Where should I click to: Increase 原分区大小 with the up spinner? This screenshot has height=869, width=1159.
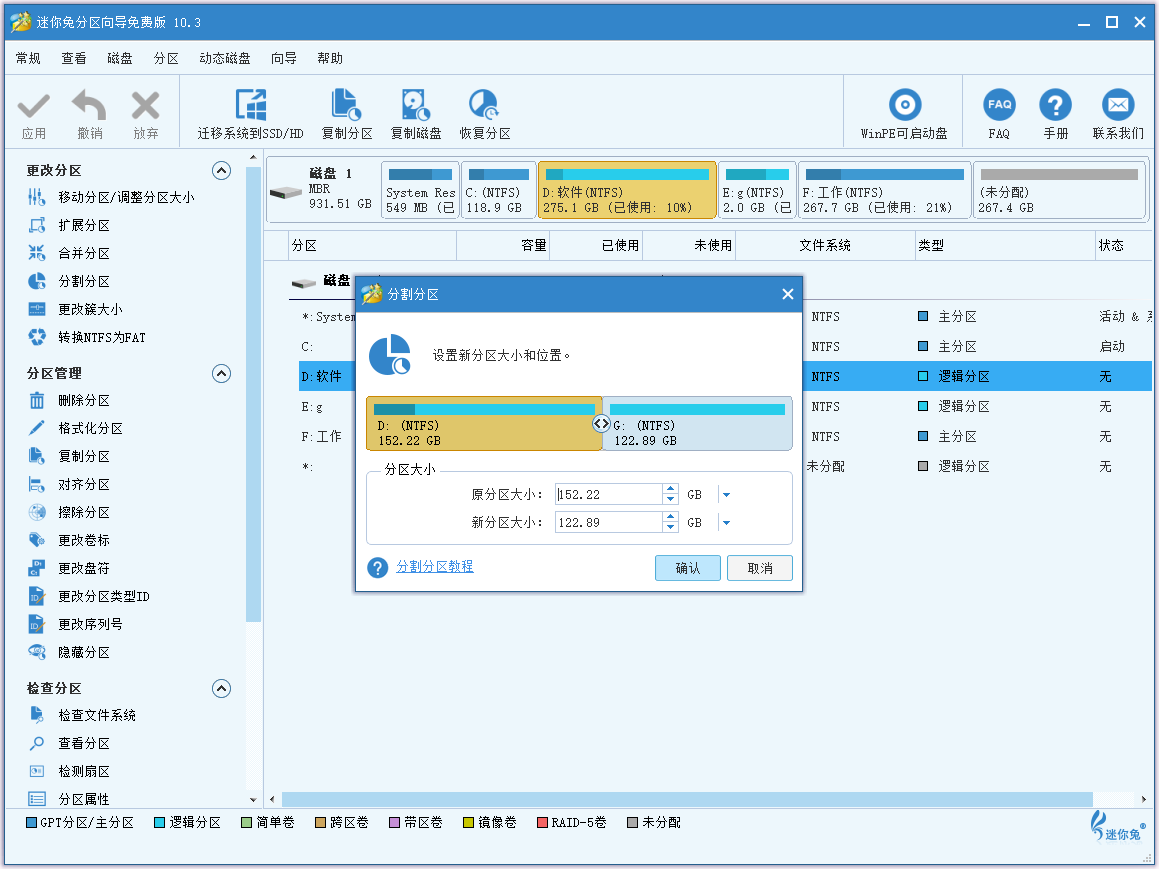point(670,489)
